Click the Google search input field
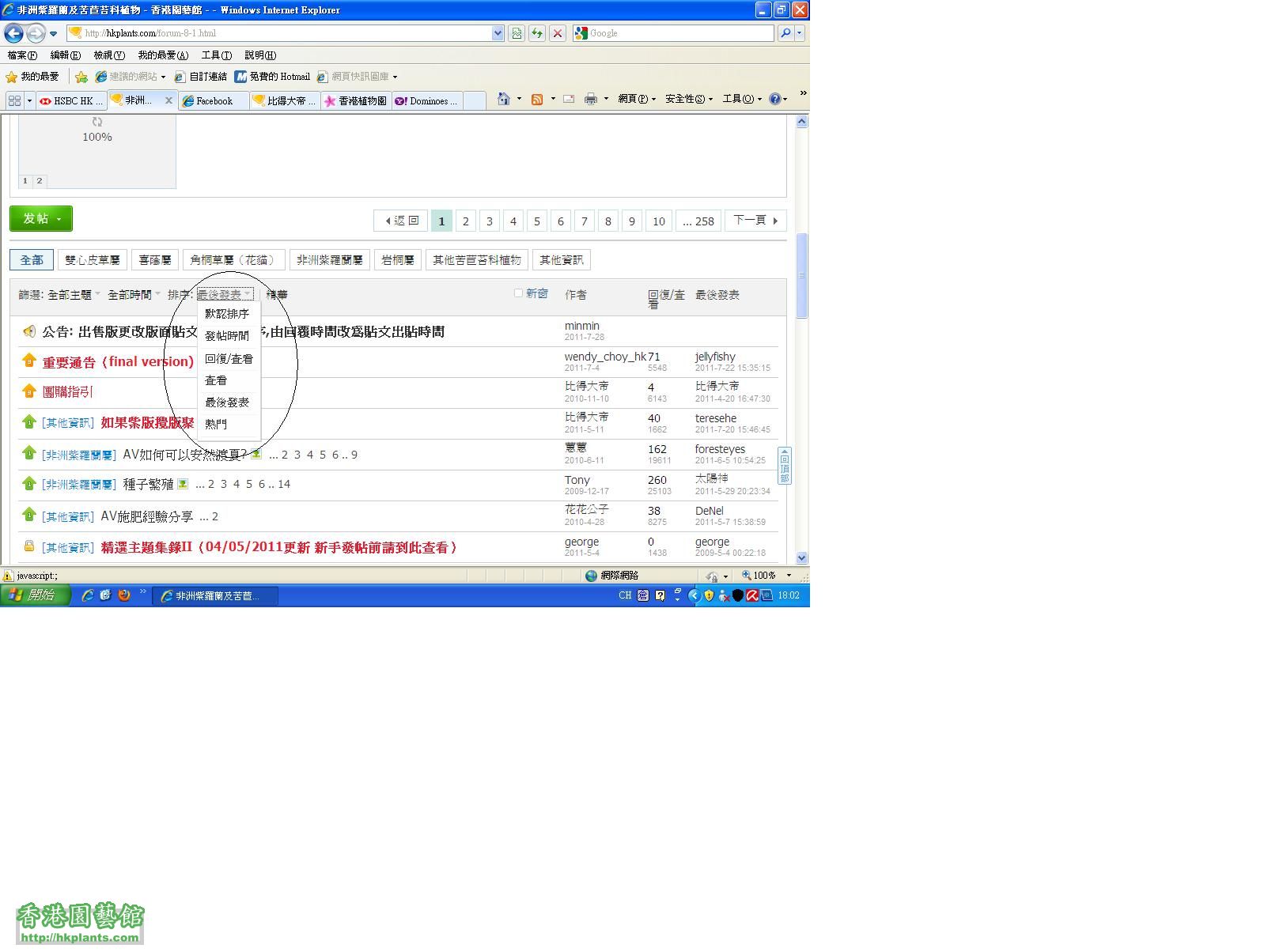The width and height of the screenshot is (1268, 952). tap(680, 33)
